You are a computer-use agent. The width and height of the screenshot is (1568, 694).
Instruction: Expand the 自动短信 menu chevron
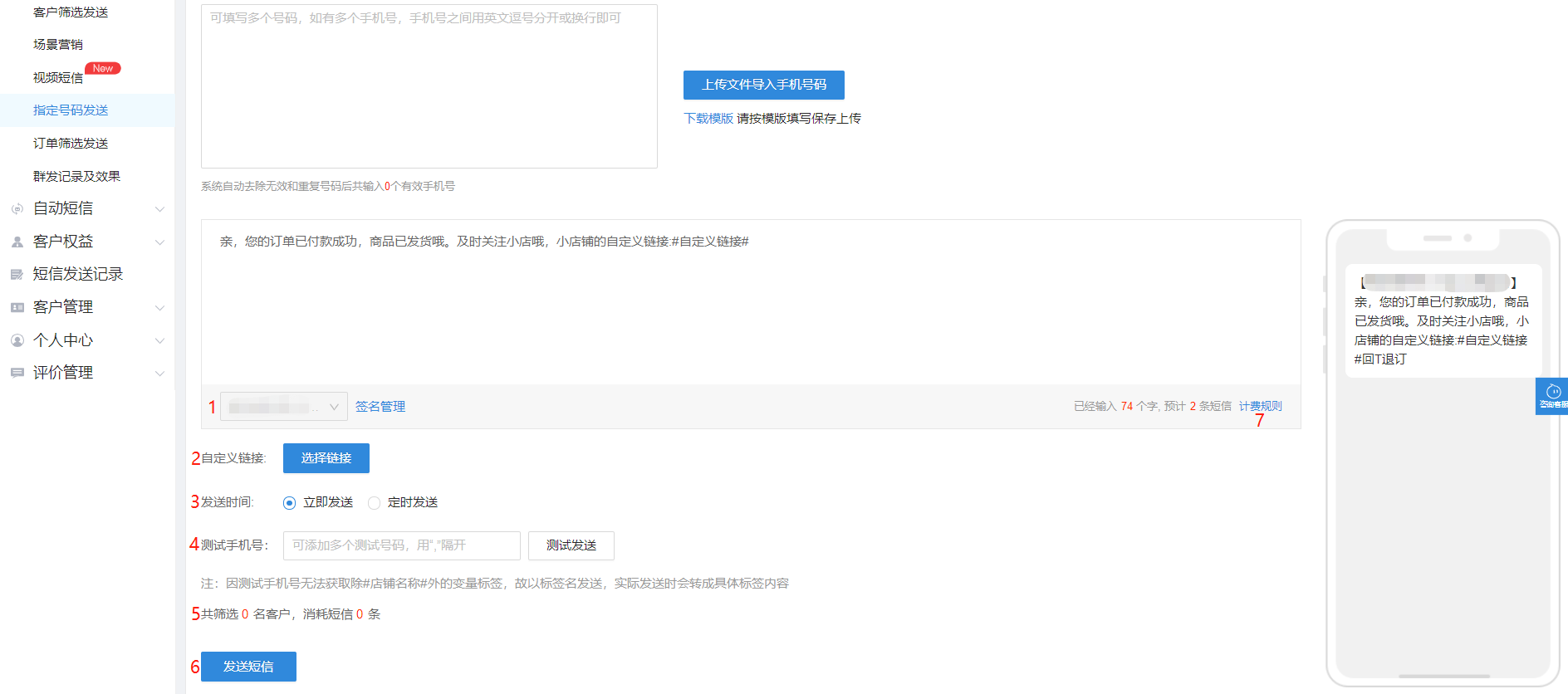pyautogui.click(x=160, y=209)
